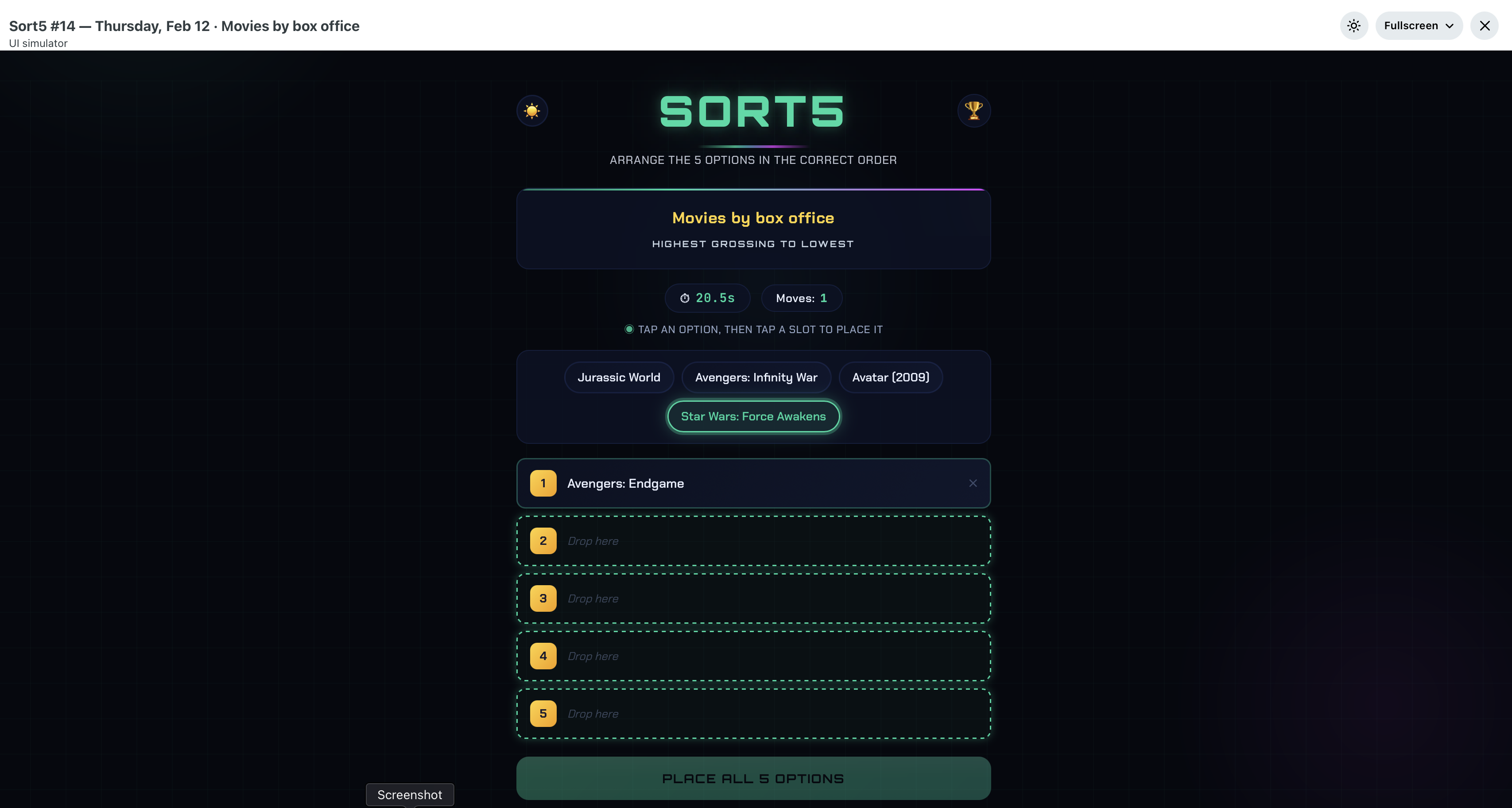Open the trophy leaderboard icon
The image size is (1512, 808).
(x=974, y=110)
